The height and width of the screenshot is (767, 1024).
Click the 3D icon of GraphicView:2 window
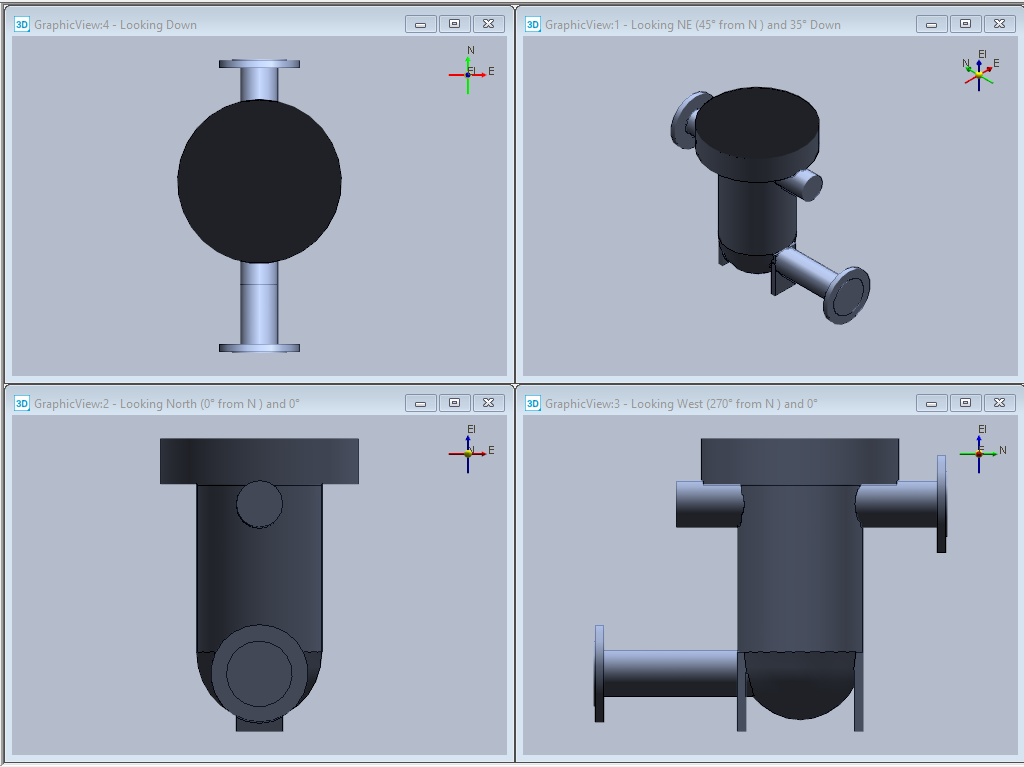[22, 404]
